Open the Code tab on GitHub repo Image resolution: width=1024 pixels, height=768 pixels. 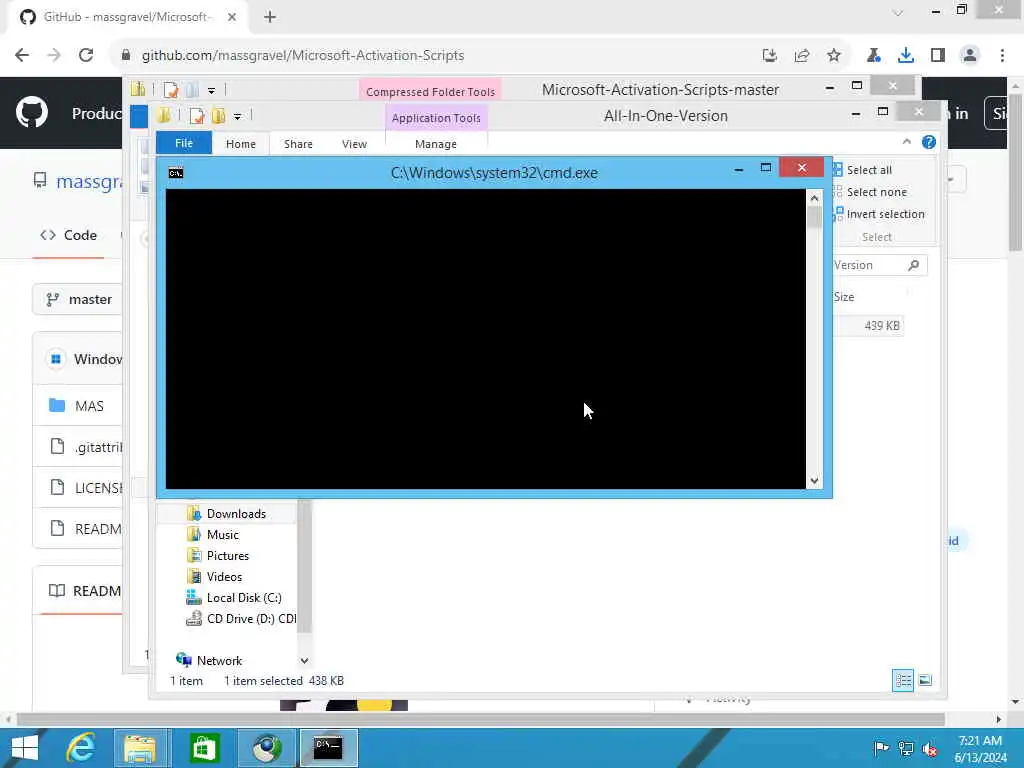69,235
